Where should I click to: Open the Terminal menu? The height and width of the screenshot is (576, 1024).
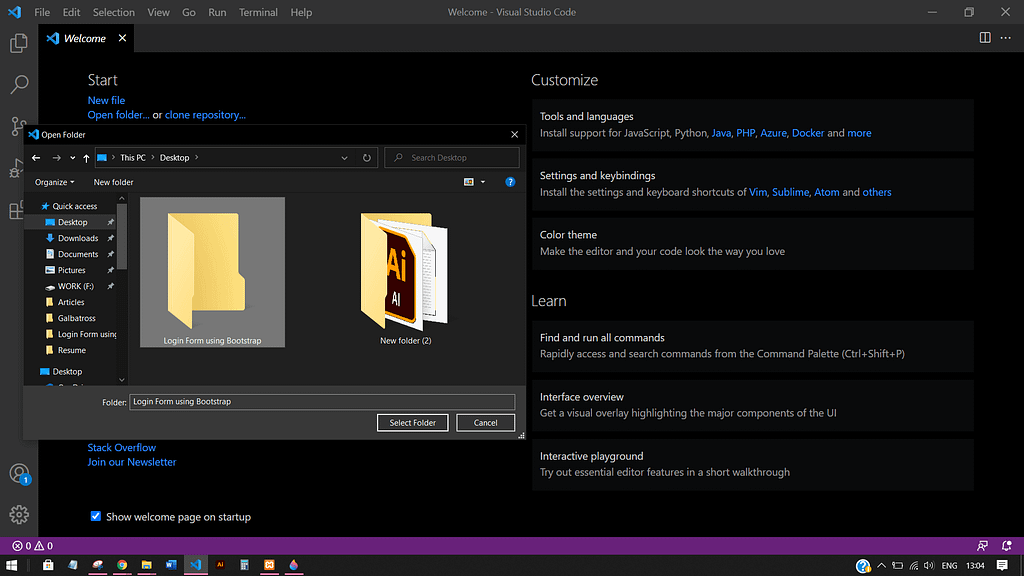[258, 12]
